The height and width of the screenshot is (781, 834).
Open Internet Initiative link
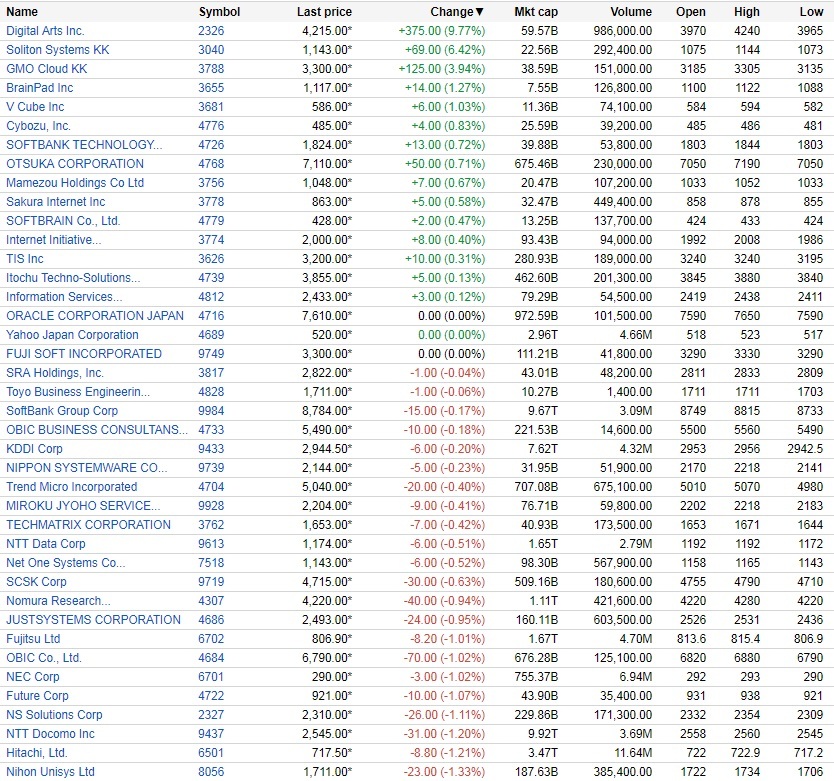[54, 240]
